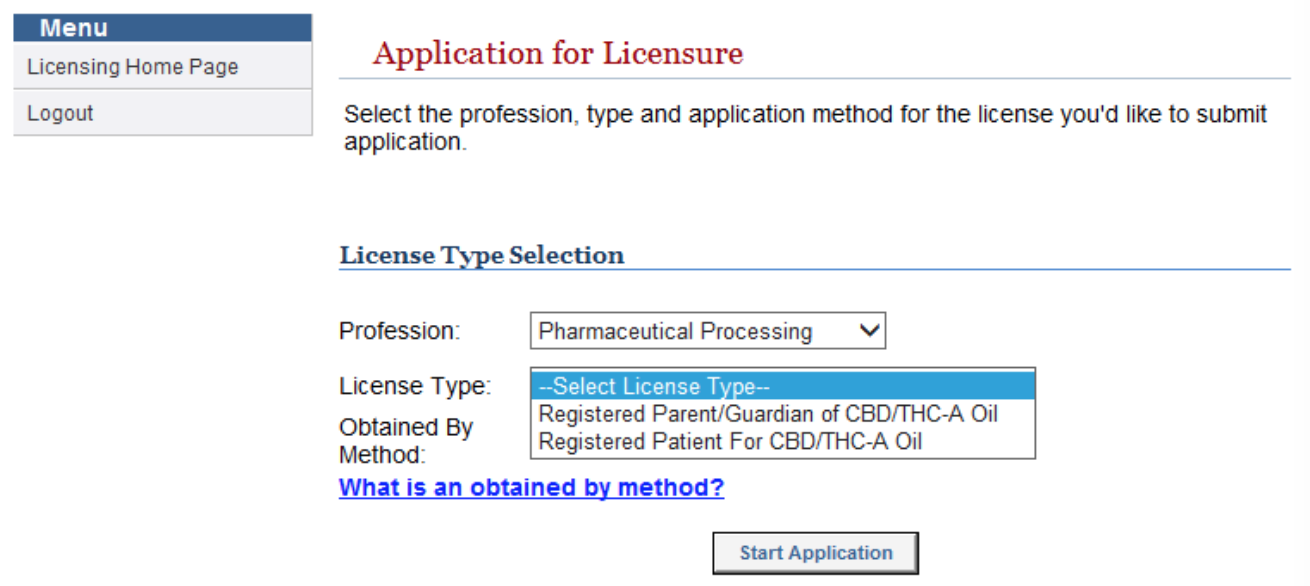The height and width of the screenshot is (586, 1310).
Task: Click the divider line under Application for Licensure
Action: pyautogui.click(x=815, y=78)
